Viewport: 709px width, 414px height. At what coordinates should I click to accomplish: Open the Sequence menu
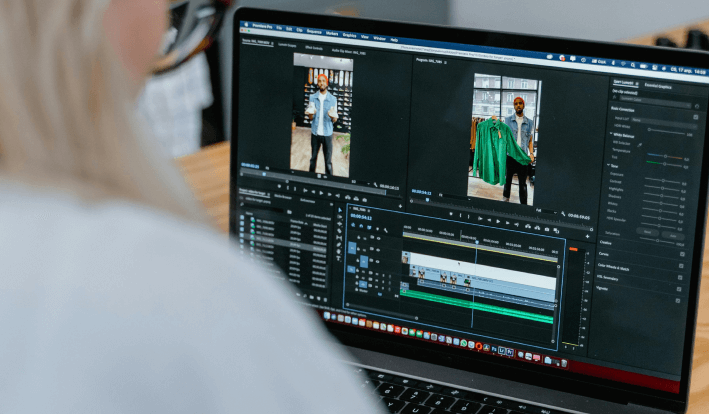(x=314, y=32)
